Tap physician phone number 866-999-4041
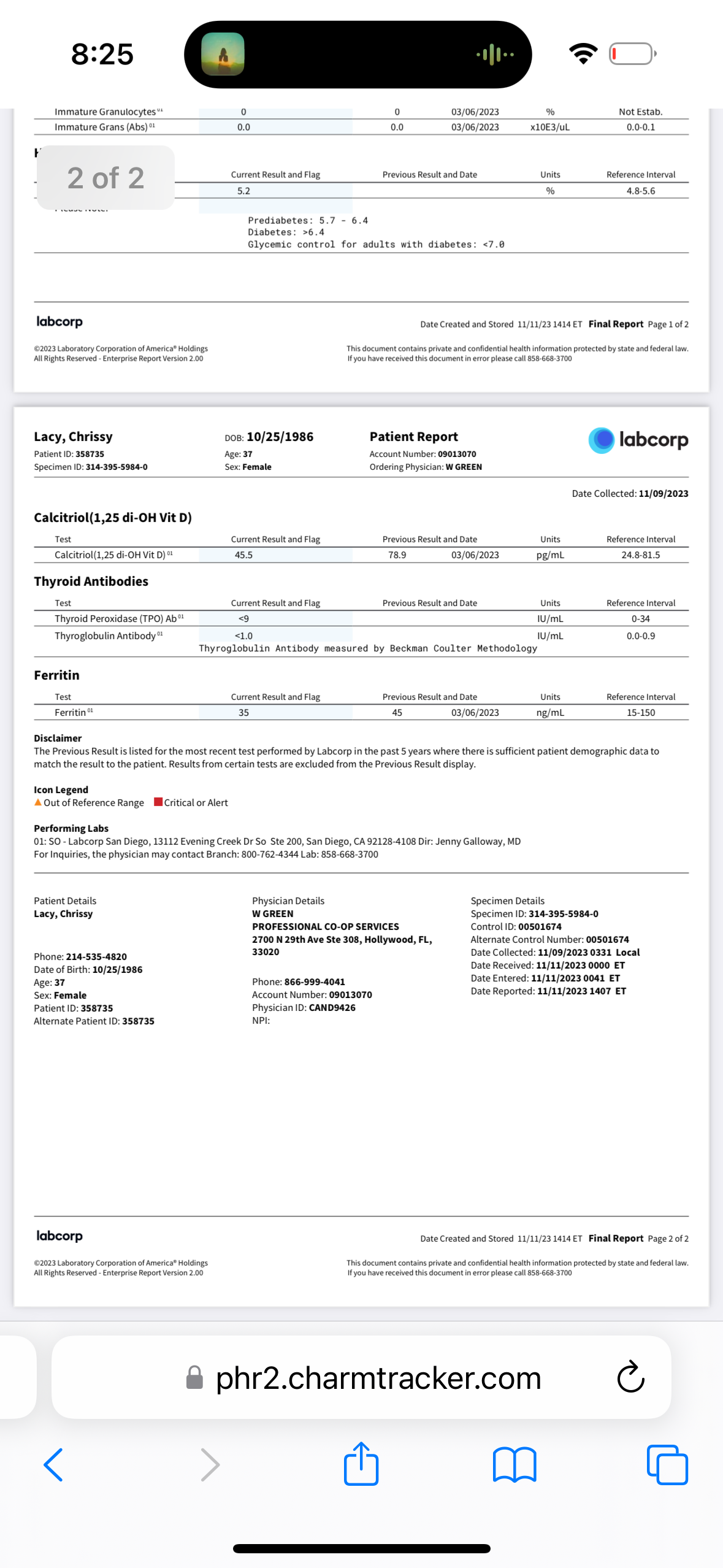The width and height of the screenshot is (723, 1568). [315, 982]
